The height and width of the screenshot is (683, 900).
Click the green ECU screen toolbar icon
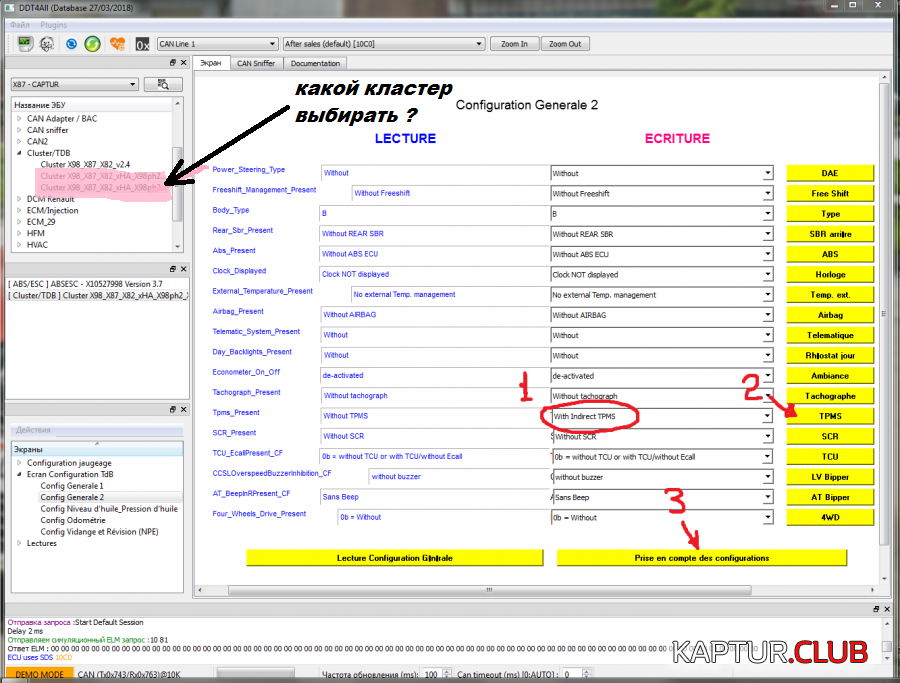24,44
